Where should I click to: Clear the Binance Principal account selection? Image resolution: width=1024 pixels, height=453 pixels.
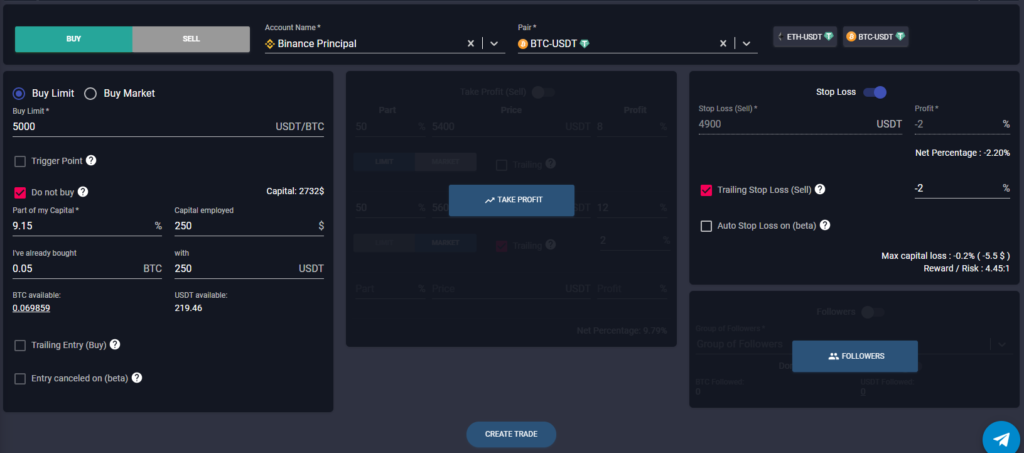(x=472, y=44)
